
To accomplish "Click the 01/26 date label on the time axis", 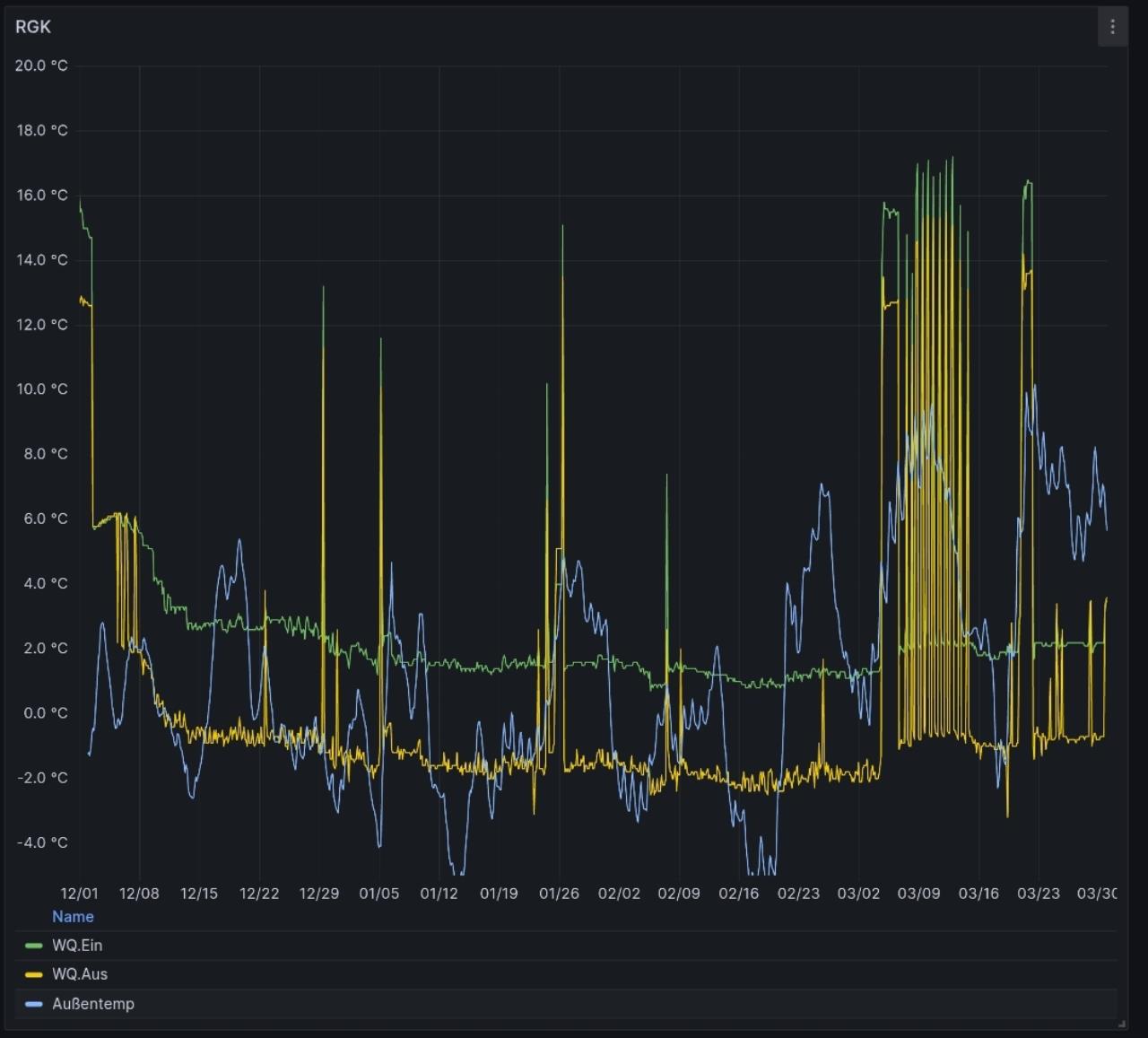I will 559,894.
